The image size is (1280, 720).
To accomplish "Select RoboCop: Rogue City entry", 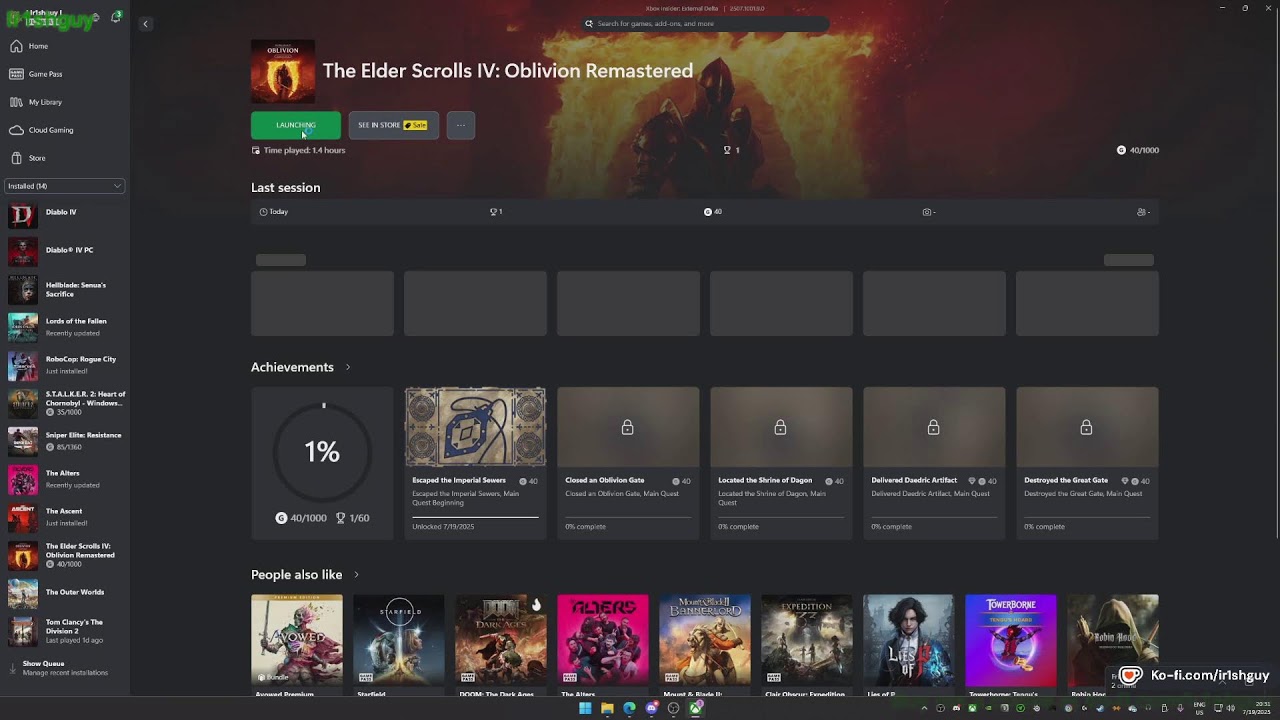I will pos(65,365).
